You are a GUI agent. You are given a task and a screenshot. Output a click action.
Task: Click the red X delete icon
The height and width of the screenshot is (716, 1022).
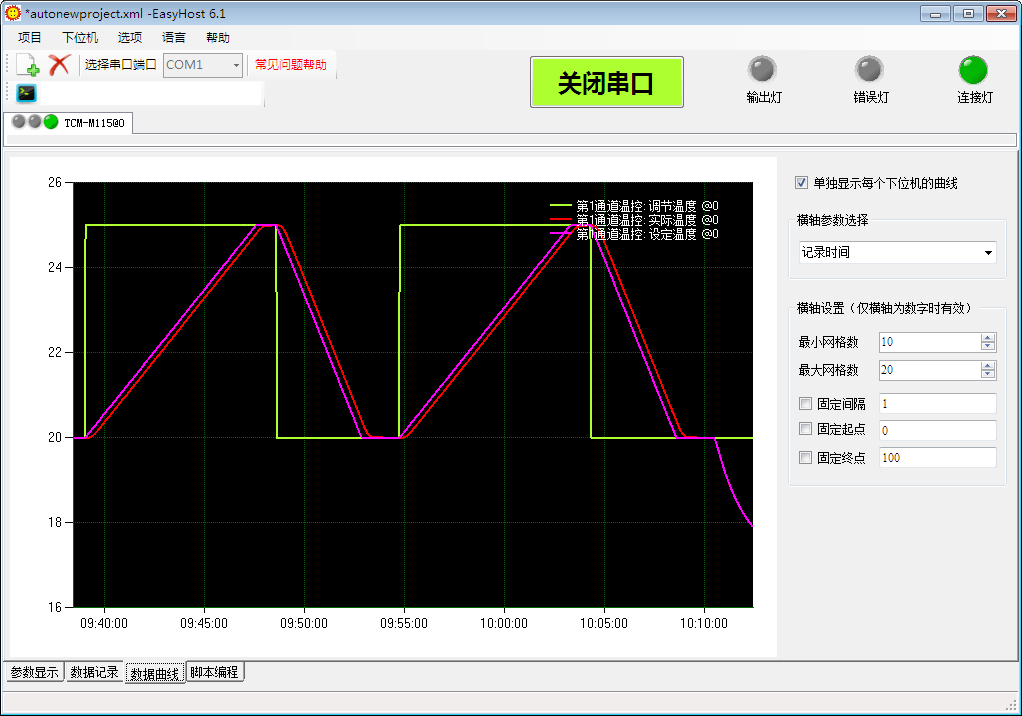59,64
